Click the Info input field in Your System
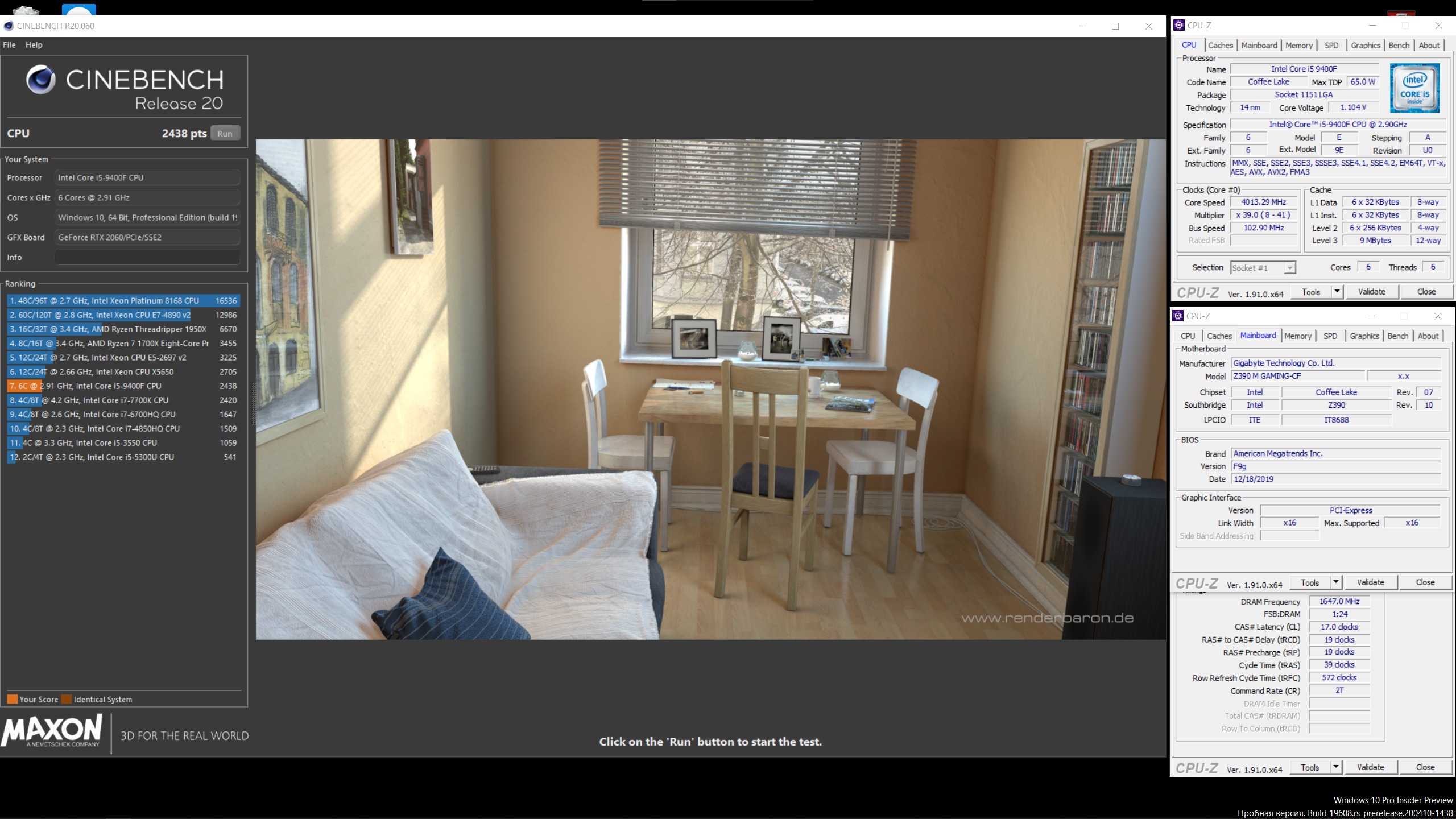Screen dimensions: 1456x819 [147, 258]
